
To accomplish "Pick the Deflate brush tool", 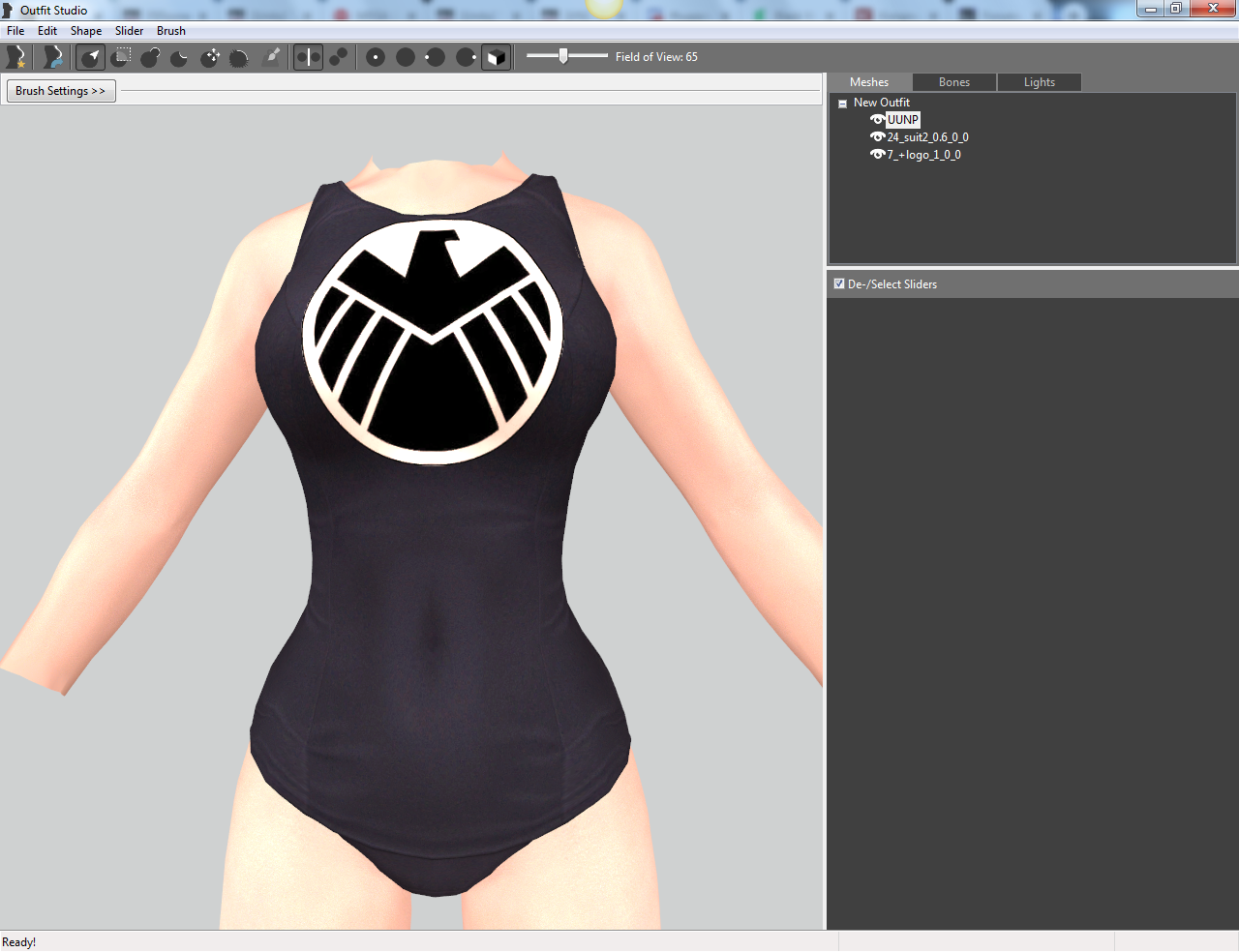I will pos(180,57).
